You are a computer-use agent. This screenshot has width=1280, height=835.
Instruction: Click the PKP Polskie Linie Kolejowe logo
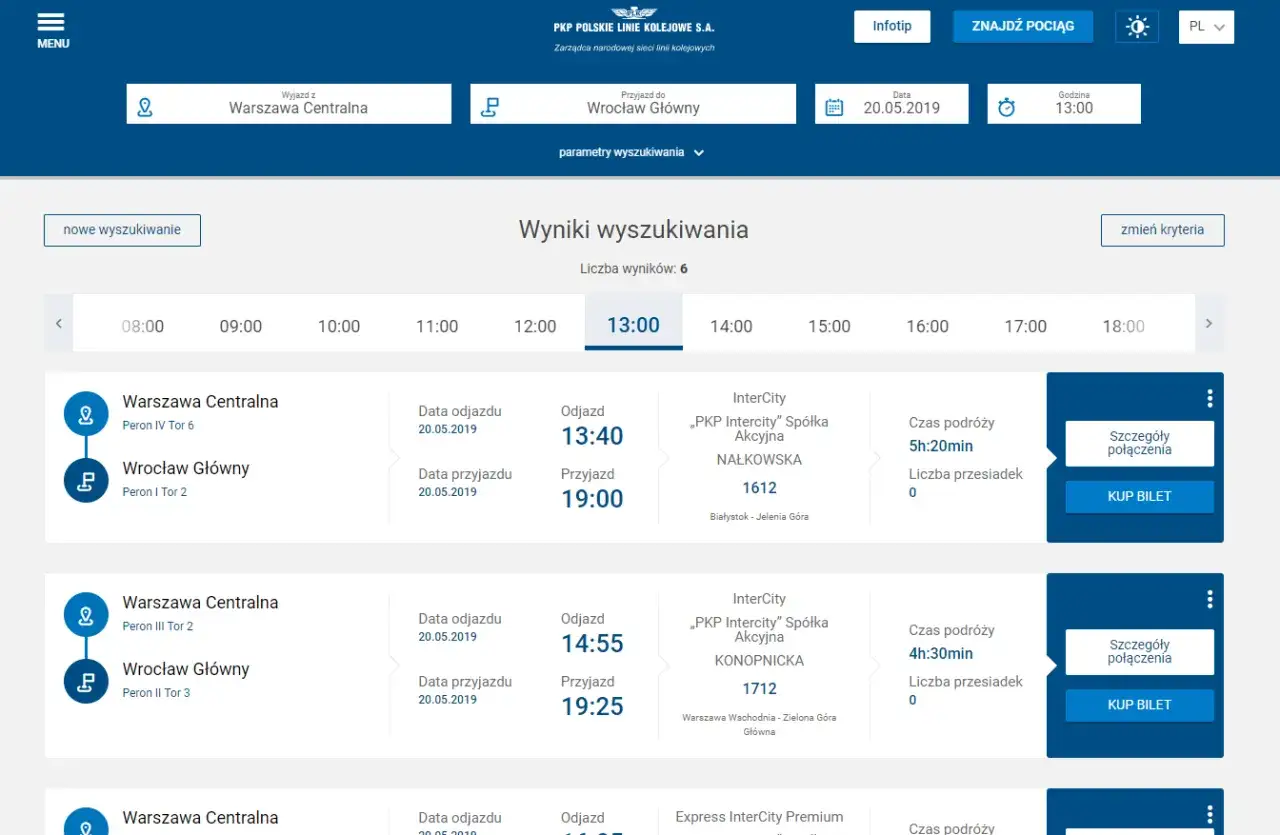point(634,27)
